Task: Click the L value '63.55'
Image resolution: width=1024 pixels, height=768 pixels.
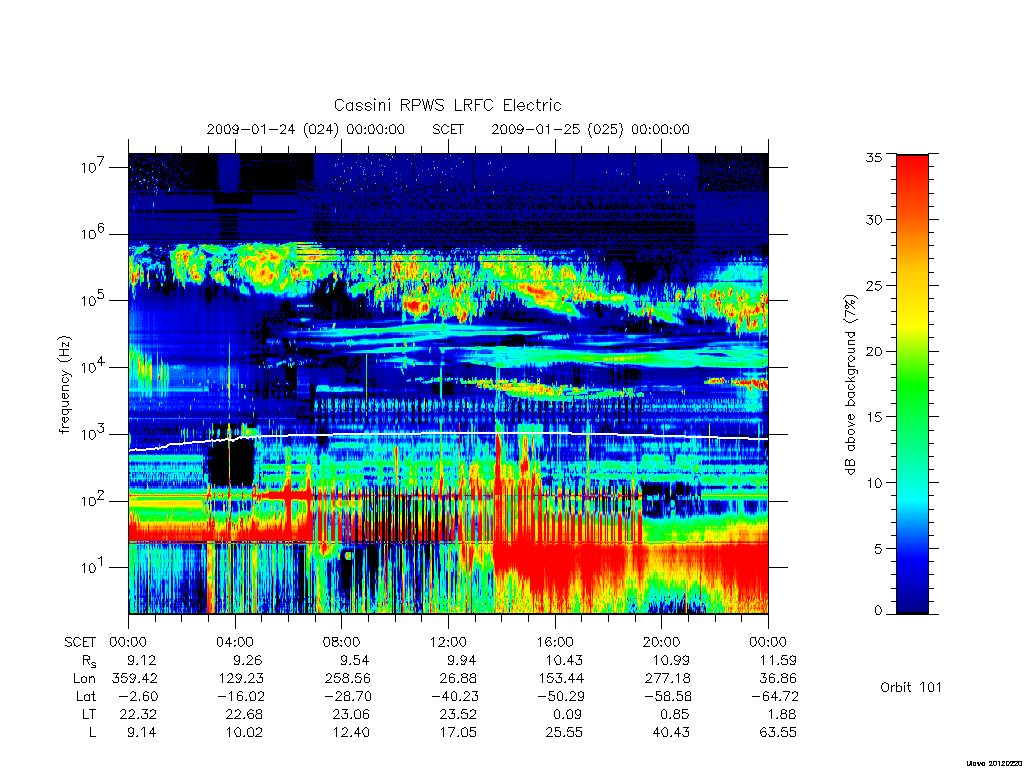Action: click(778, 732)
